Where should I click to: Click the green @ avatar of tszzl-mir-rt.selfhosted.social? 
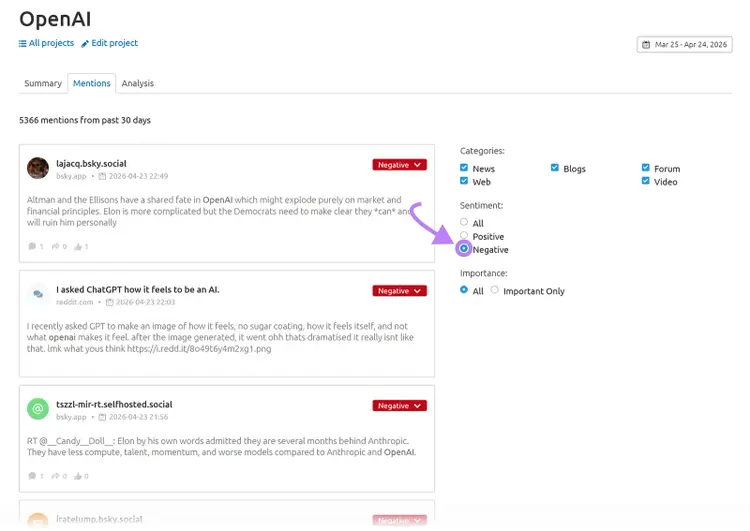click(38, 409)
